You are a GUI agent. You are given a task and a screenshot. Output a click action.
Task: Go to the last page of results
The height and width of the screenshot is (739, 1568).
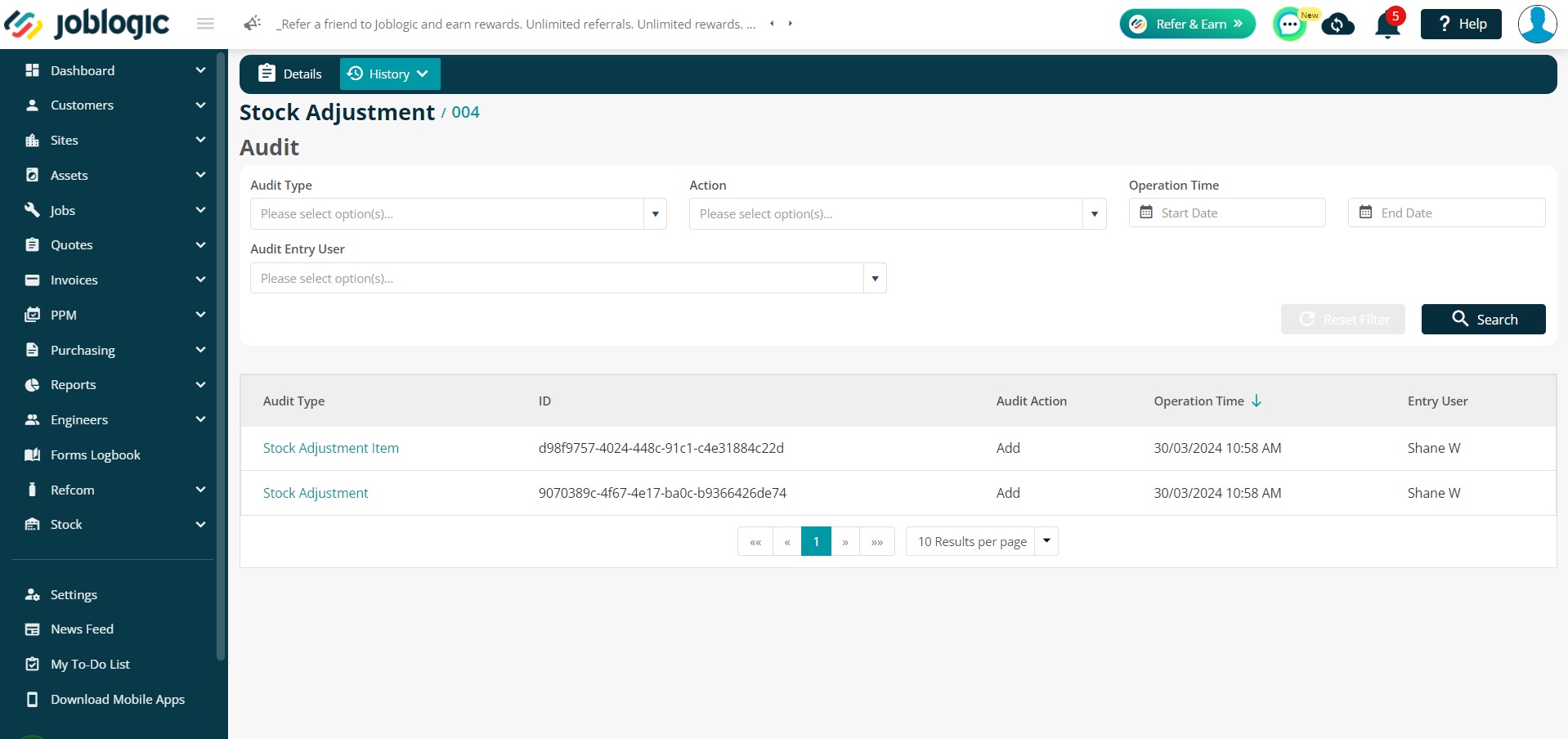pos(877,541)
